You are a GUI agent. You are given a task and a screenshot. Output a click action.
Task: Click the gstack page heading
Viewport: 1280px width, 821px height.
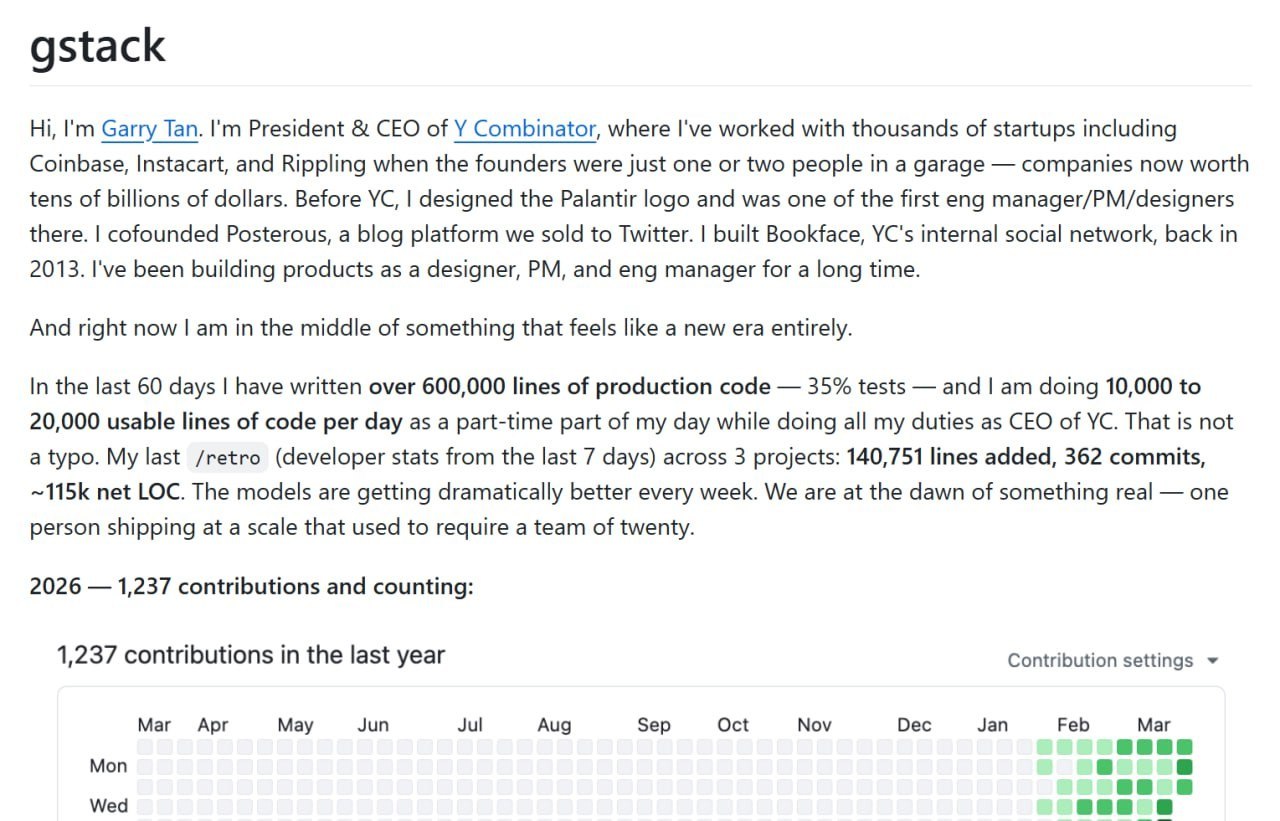97,45
